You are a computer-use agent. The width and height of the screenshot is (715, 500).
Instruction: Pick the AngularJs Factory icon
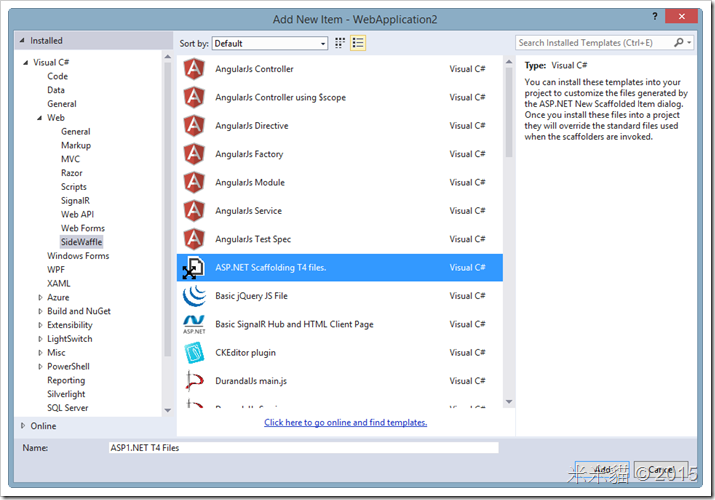click(194, 154)
